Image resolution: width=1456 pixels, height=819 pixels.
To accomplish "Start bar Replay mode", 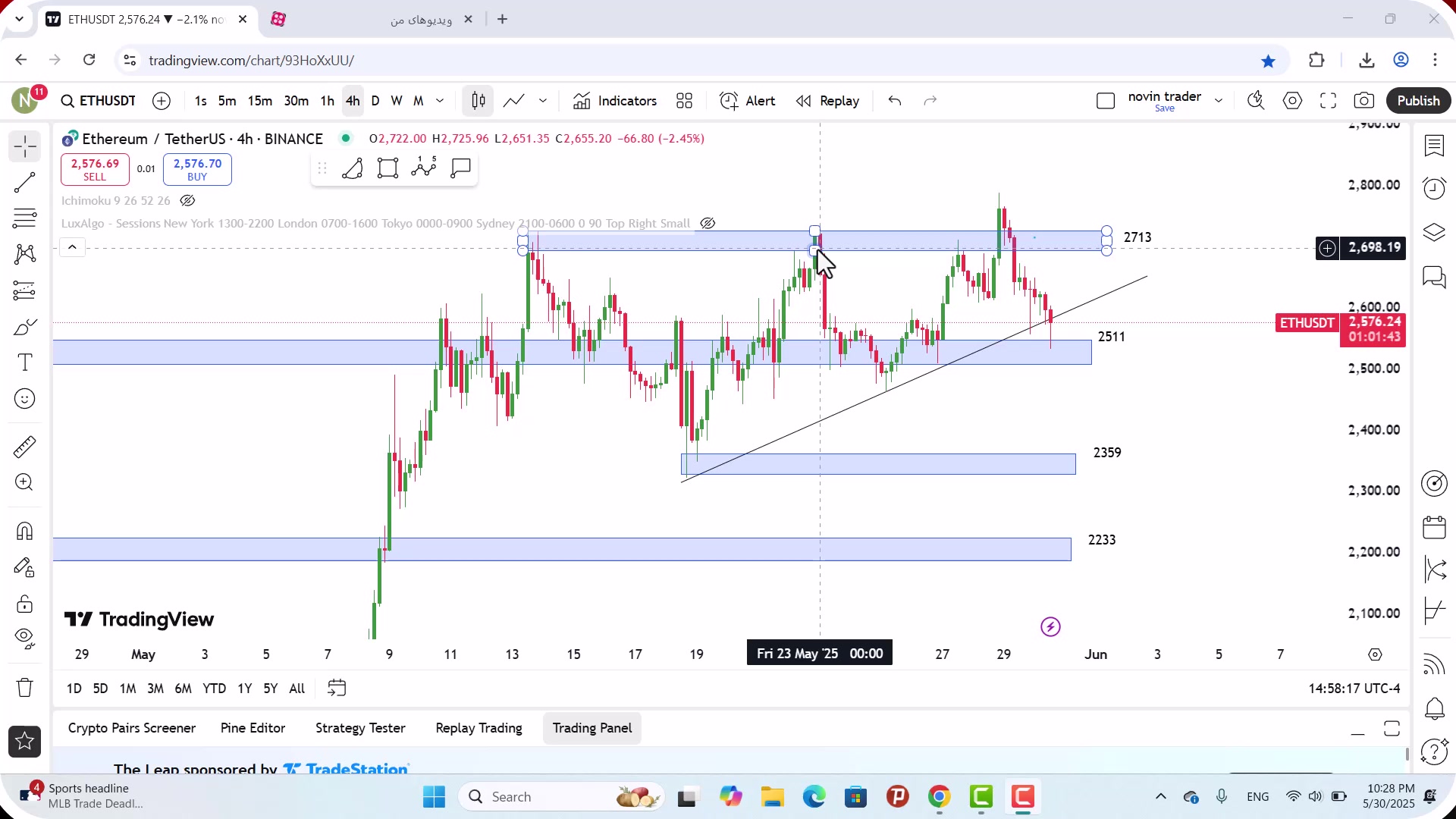I will coord(827,101).
